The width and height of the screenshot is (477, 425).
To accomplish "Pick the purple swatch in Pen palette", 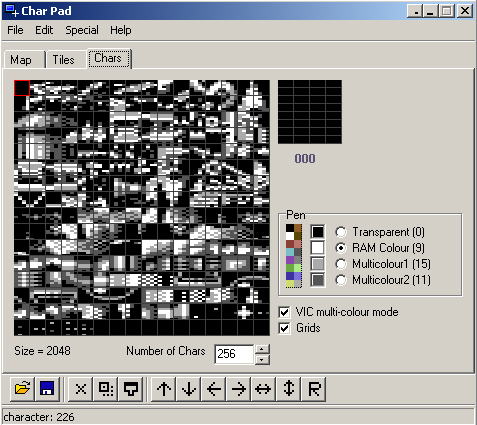I will pyautogui.click(x=290, y=260).
